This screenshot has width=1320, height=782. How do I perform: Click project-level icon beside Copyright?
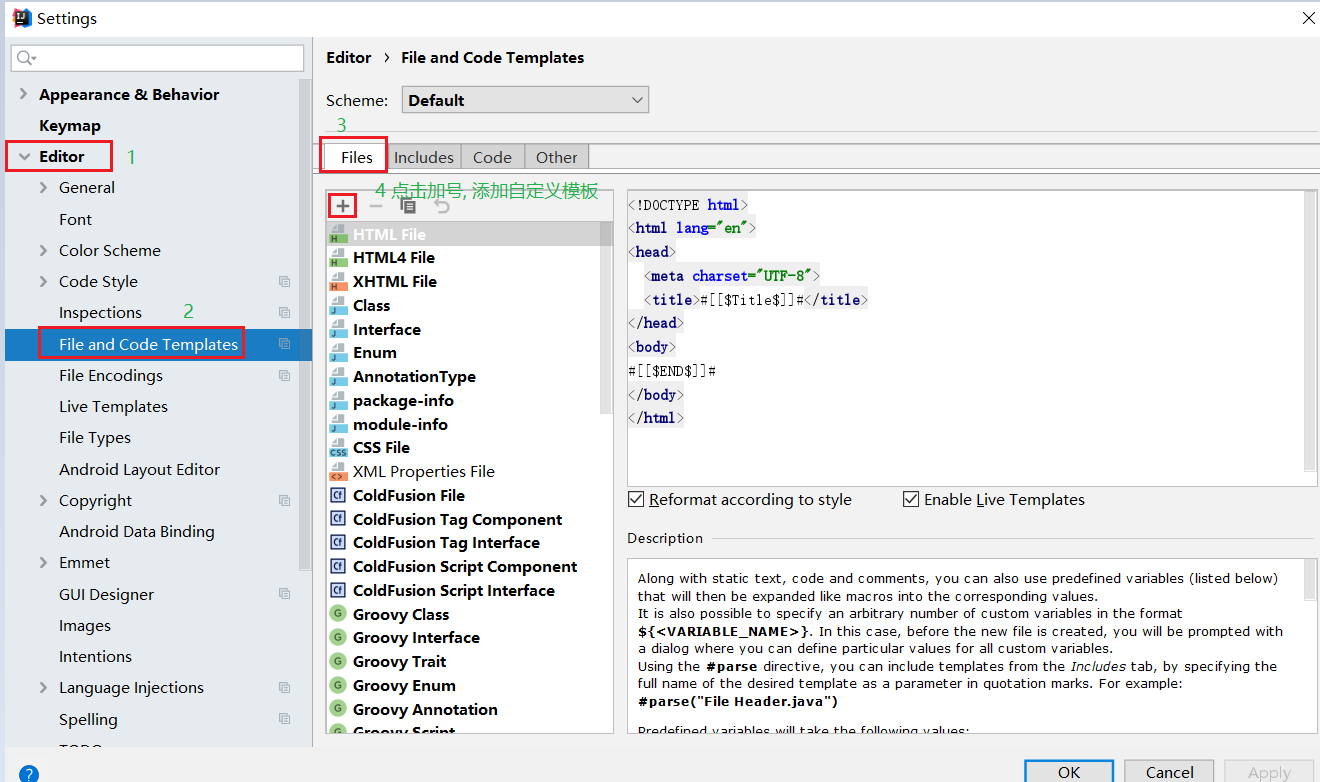pos(284,501)
